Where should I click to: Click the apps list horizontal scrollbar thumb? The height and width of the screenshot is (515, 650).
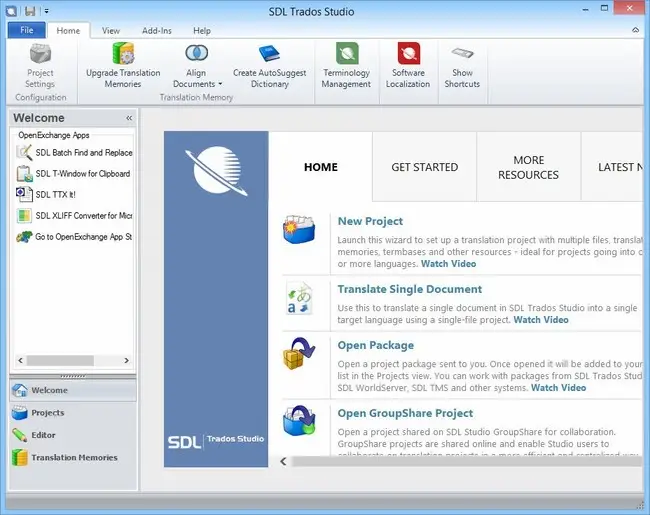point(61,360)
